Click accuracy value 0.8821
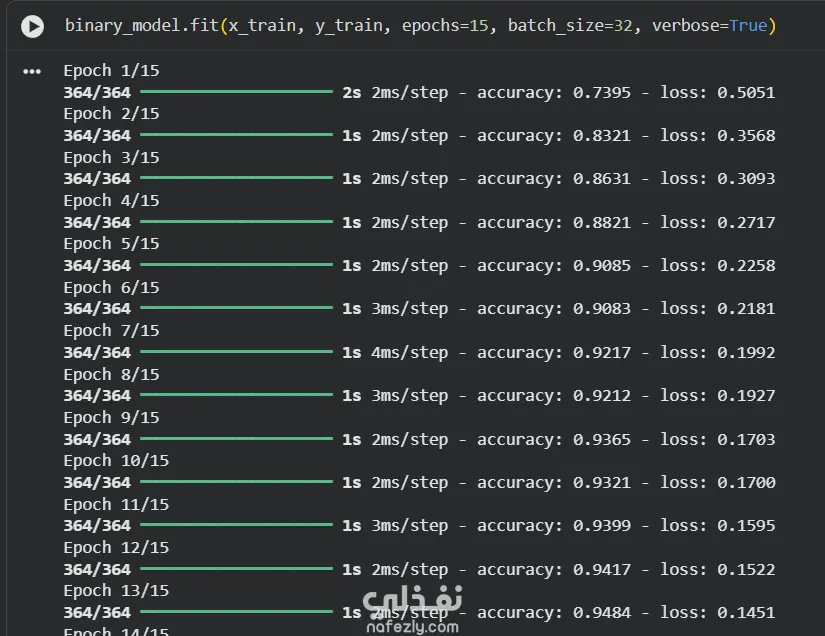This screenshot has height=636, width=825. pos(602,223)
